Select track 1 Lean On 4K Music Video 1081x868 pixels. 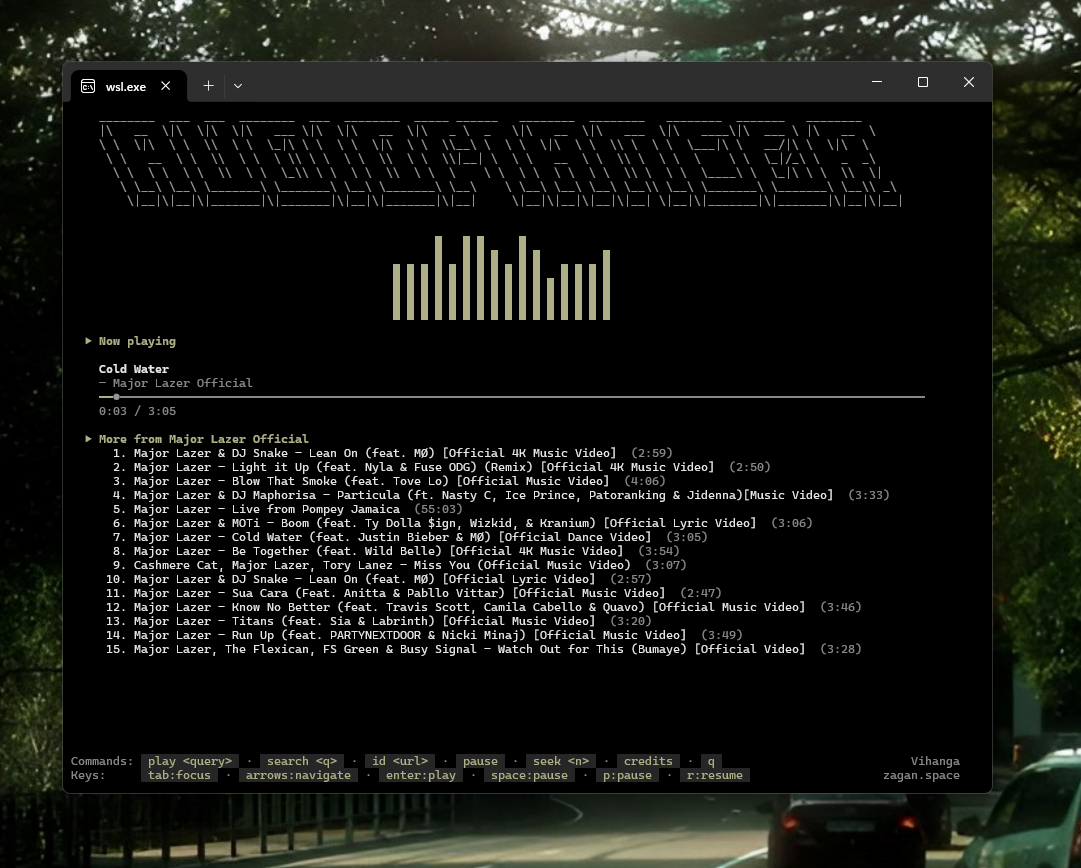(x=392, y=453)
